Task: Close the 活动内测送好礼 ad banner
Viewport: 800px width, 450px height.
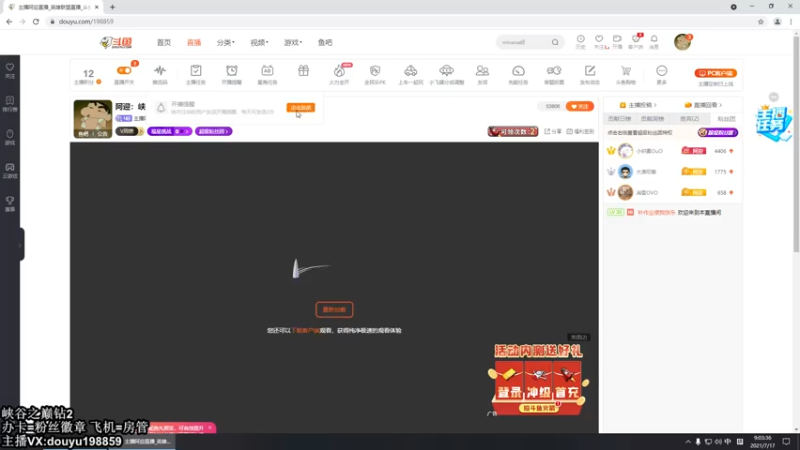Action: click(579, 337)
